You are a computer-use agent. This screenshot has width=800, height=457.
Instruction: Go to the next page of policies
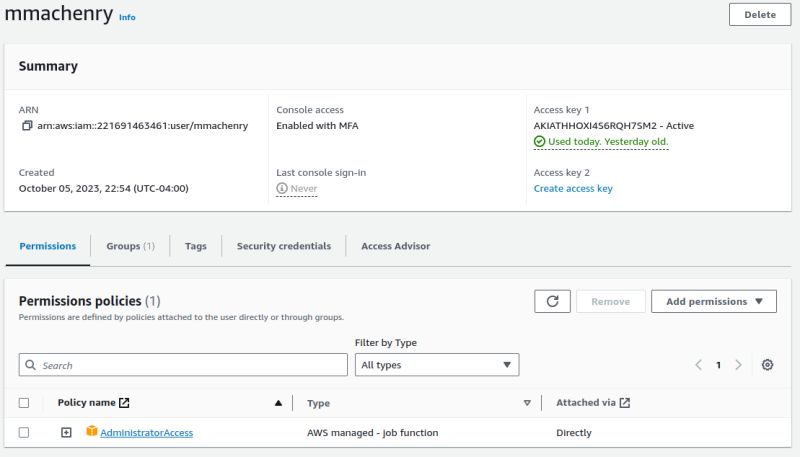tap(738, 365)
